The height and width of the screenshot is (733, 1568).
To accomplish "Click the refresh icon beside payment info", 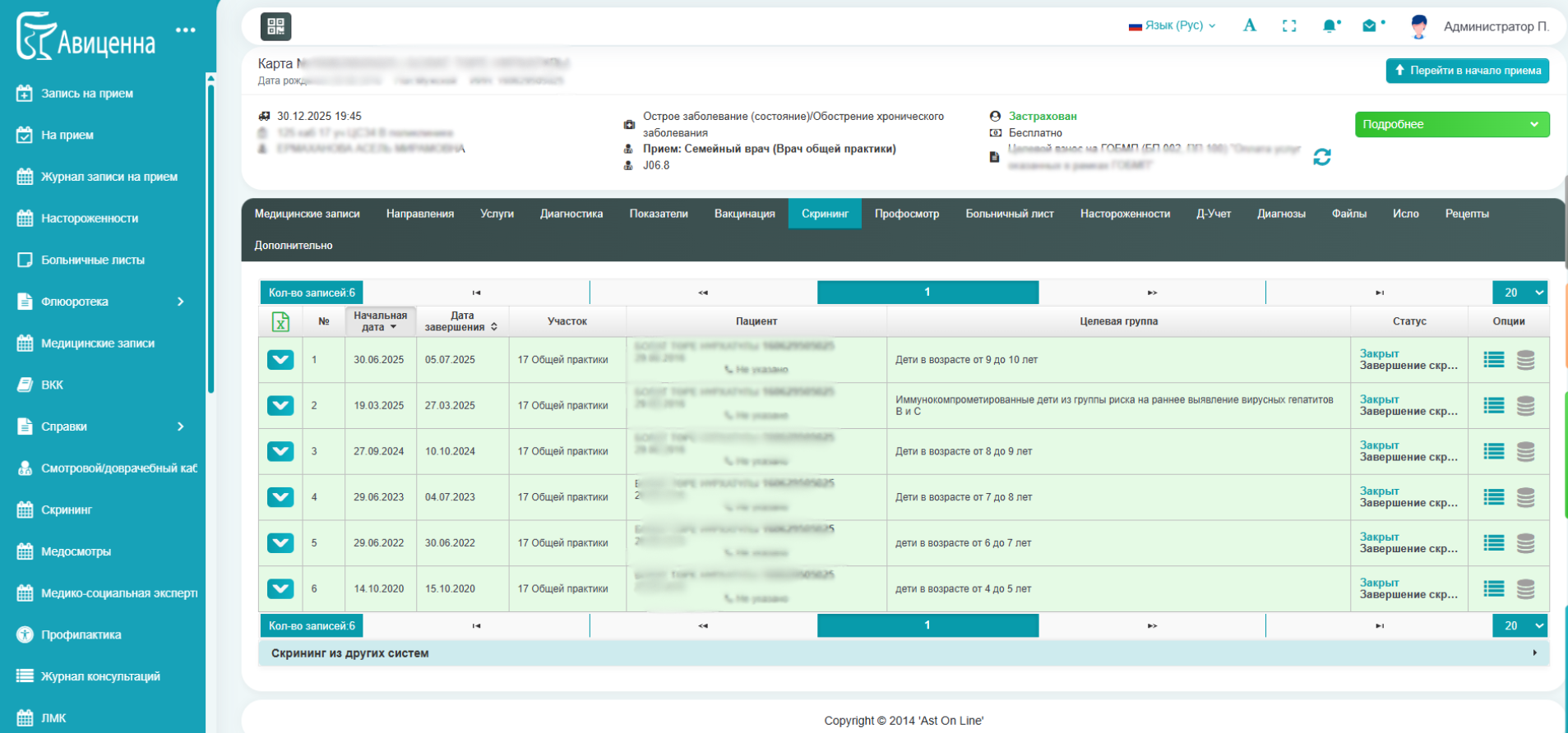I will click(1322, 157).
